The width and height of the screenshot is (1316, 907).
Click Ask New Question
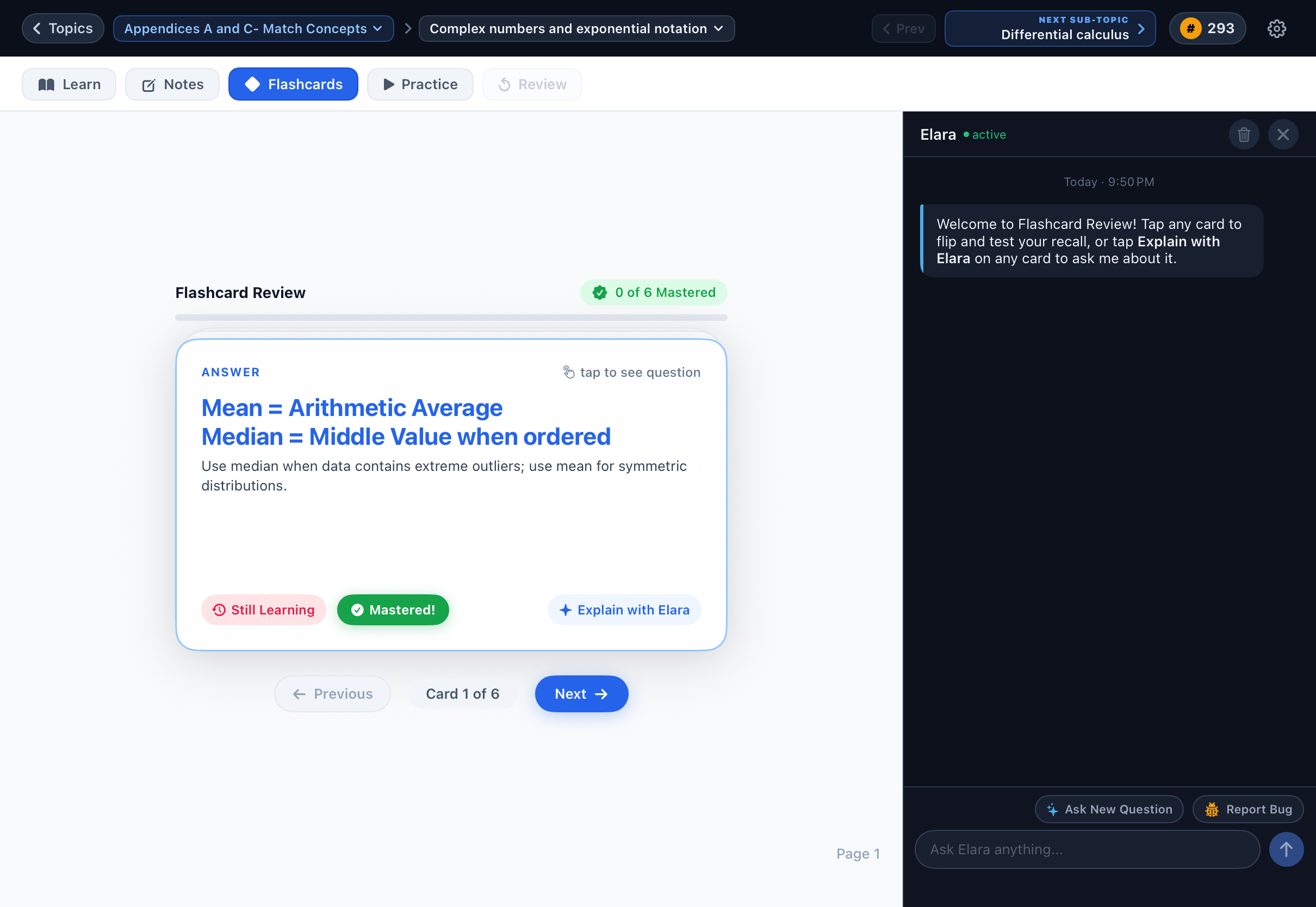(1109, 809)
